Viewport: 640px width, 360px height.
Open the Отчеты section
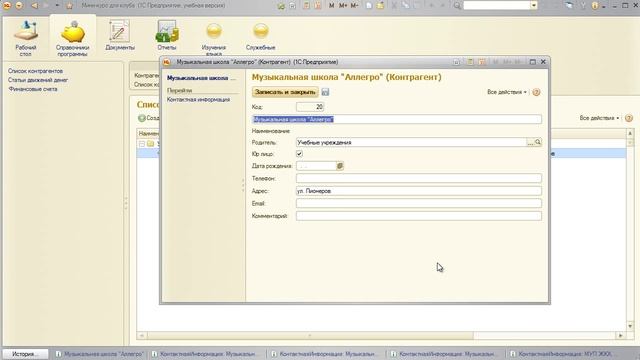coord(167,36)
